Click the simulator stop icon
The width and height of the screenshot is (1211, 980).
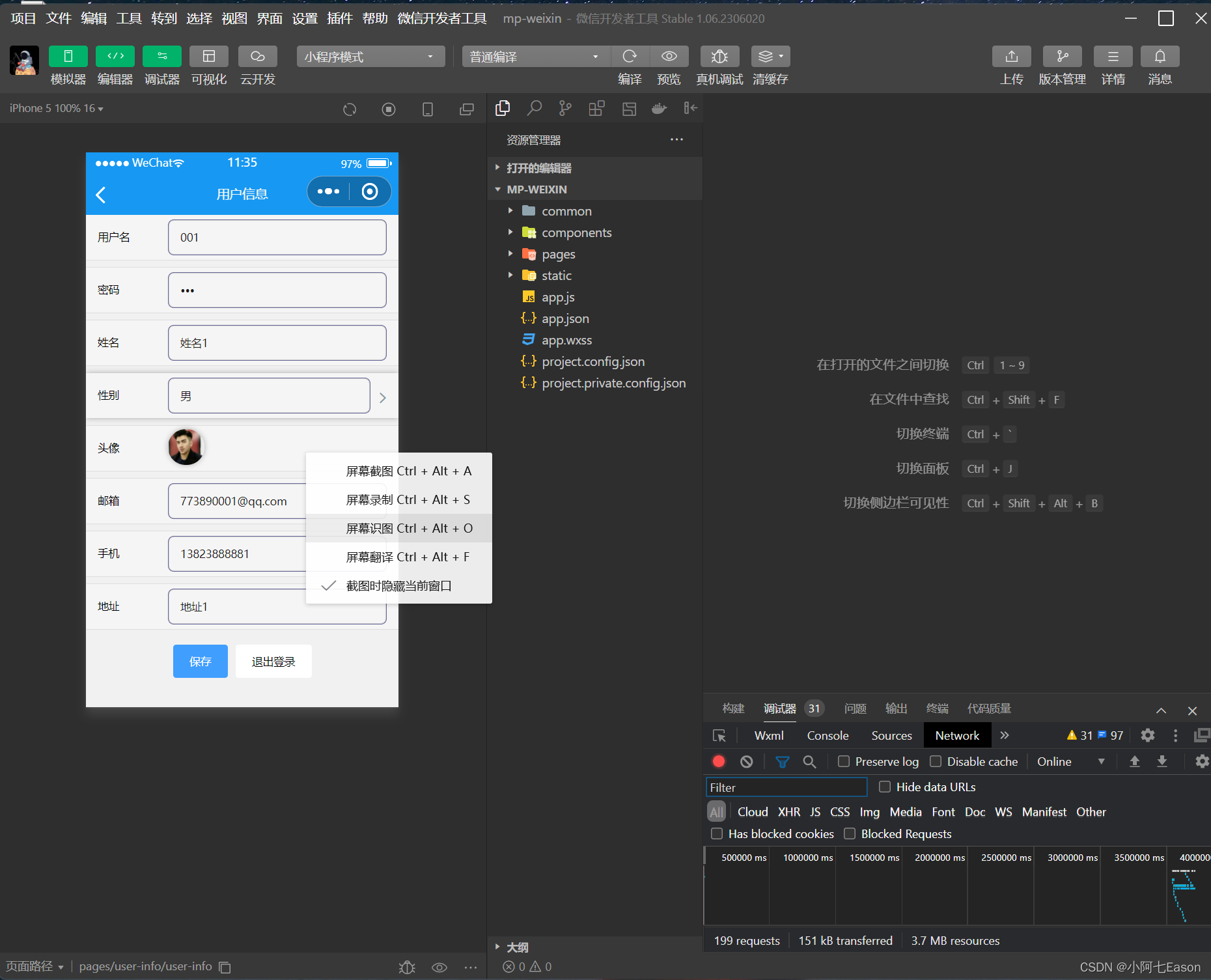coord(389,109)
